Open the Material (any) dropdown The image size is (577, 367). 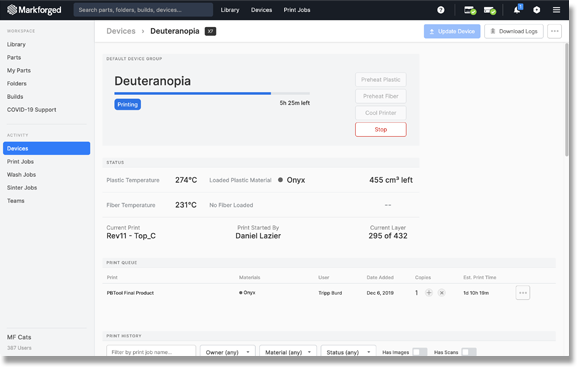coord(288,352)
